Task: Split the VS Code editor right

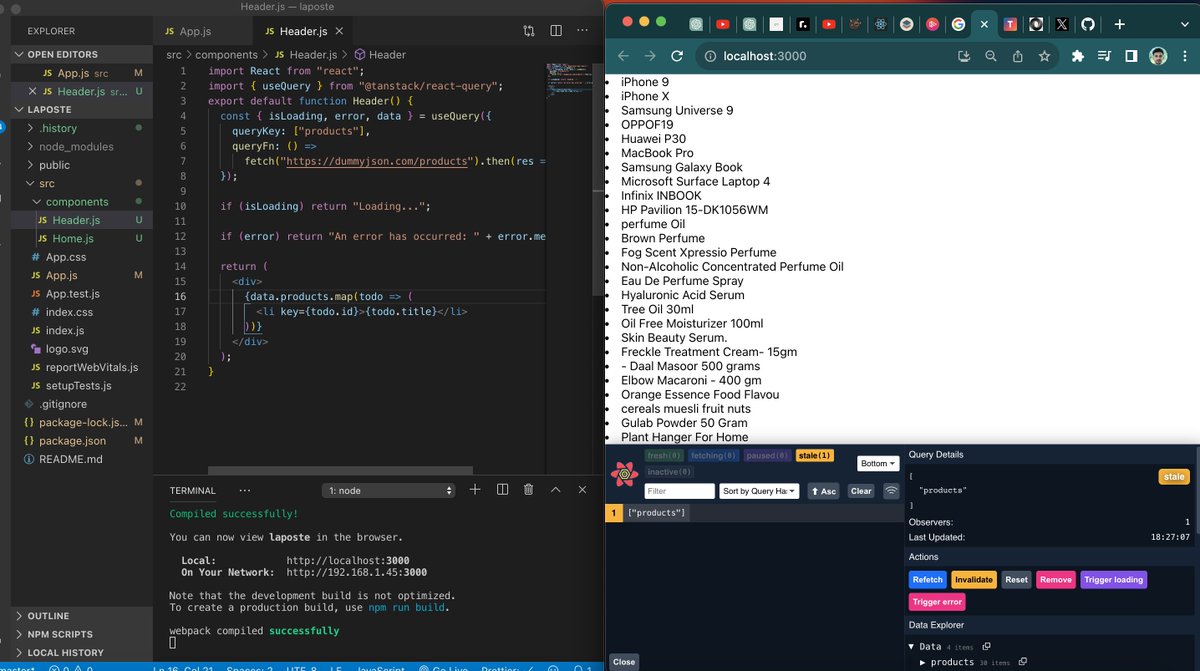Action: [x=556, y=31]
